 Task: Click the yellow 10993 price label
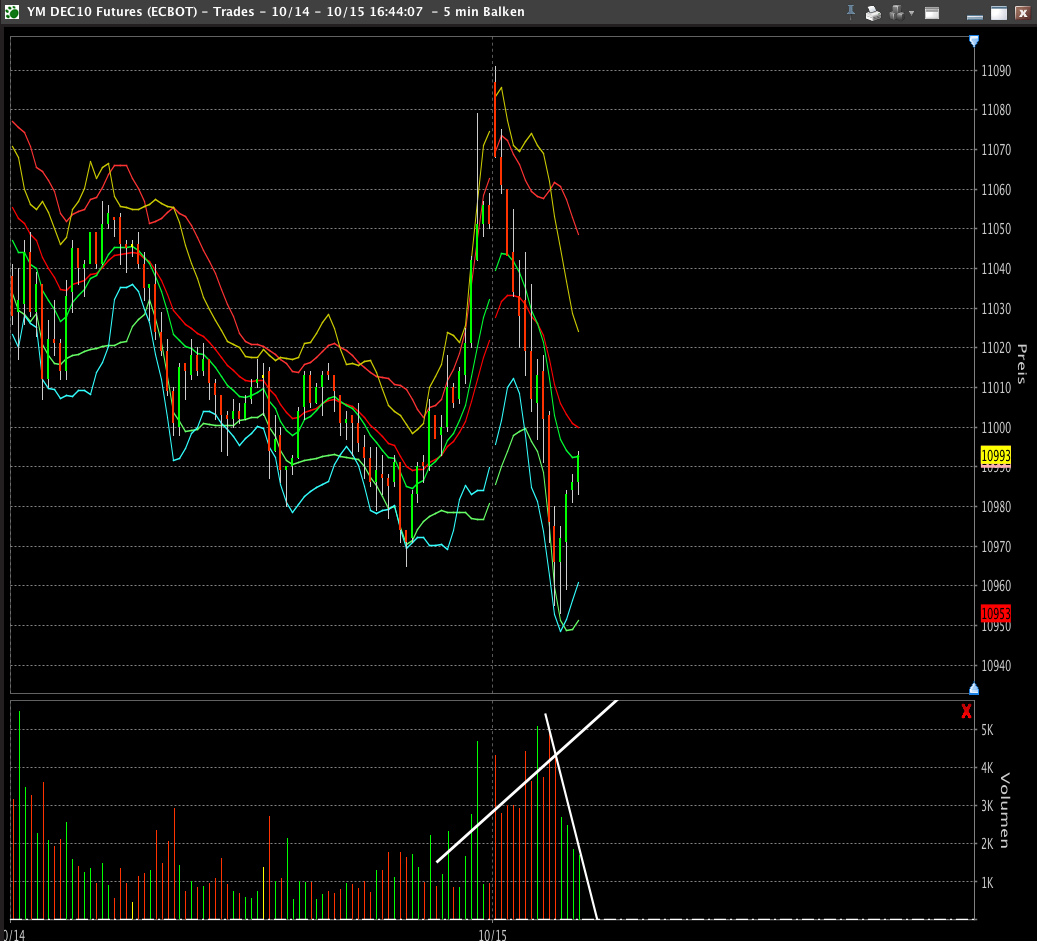tap(995, 455)
